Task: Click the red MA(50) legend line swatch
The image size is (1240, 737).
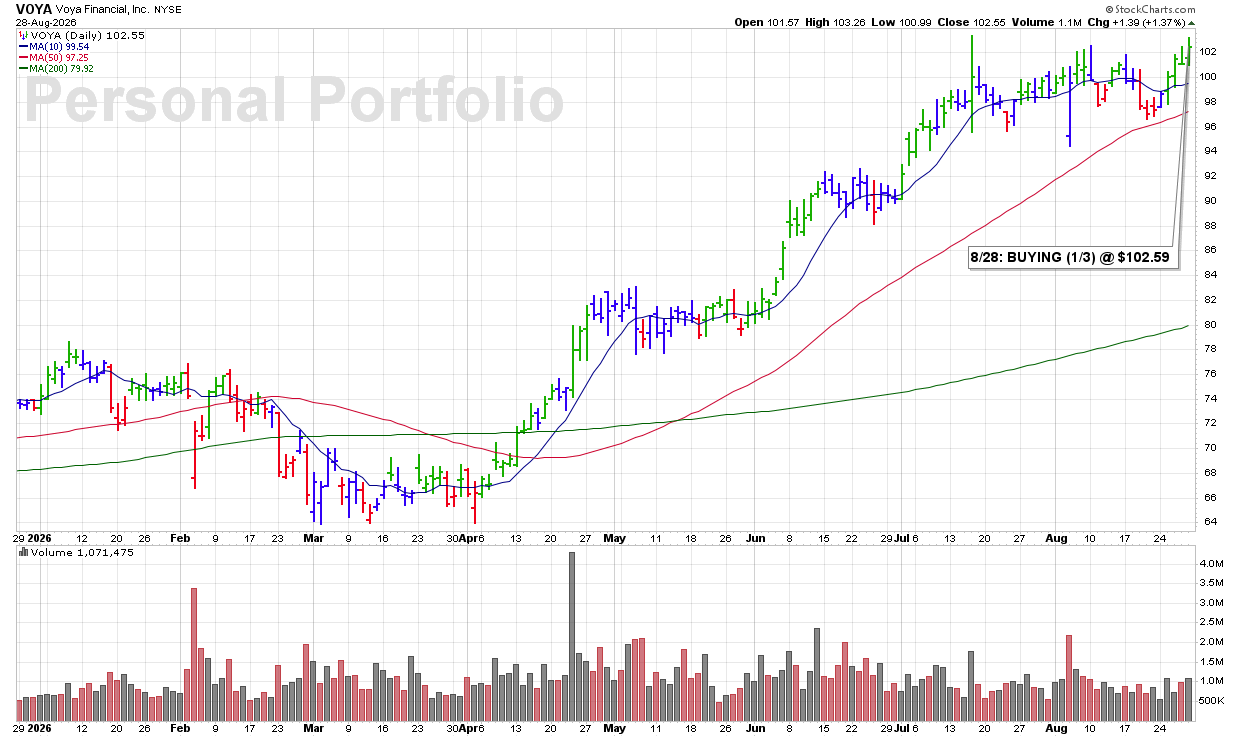Action: coord(23,58)
